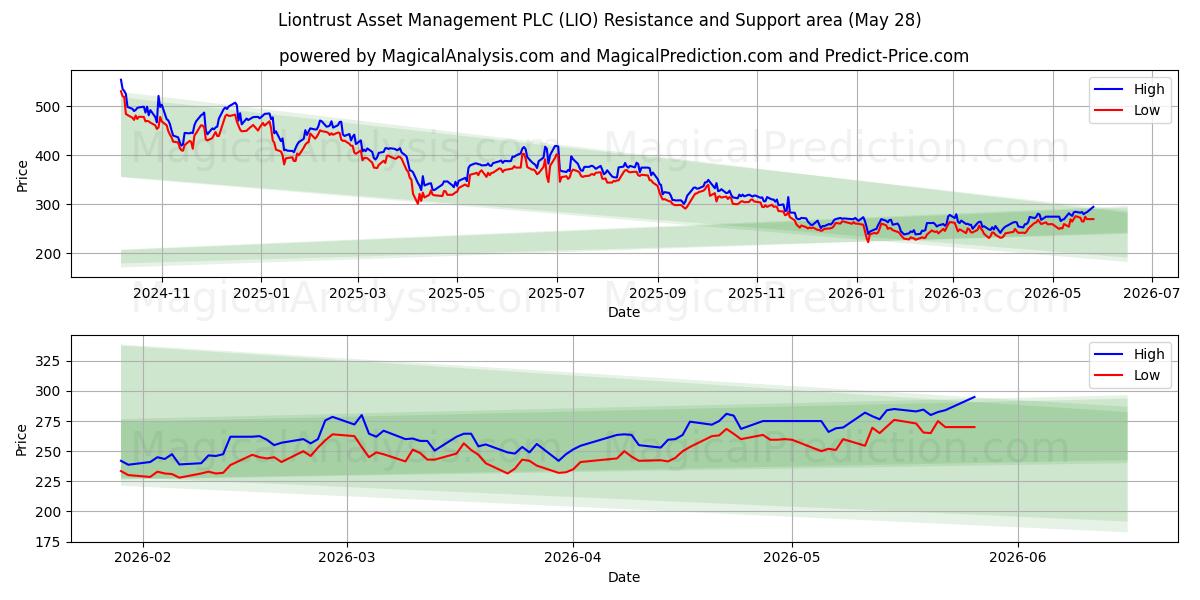Viewport: 1200px width, 600px height.
Task: Click the bottom chart 'Date' axis label
Action: 624,577
